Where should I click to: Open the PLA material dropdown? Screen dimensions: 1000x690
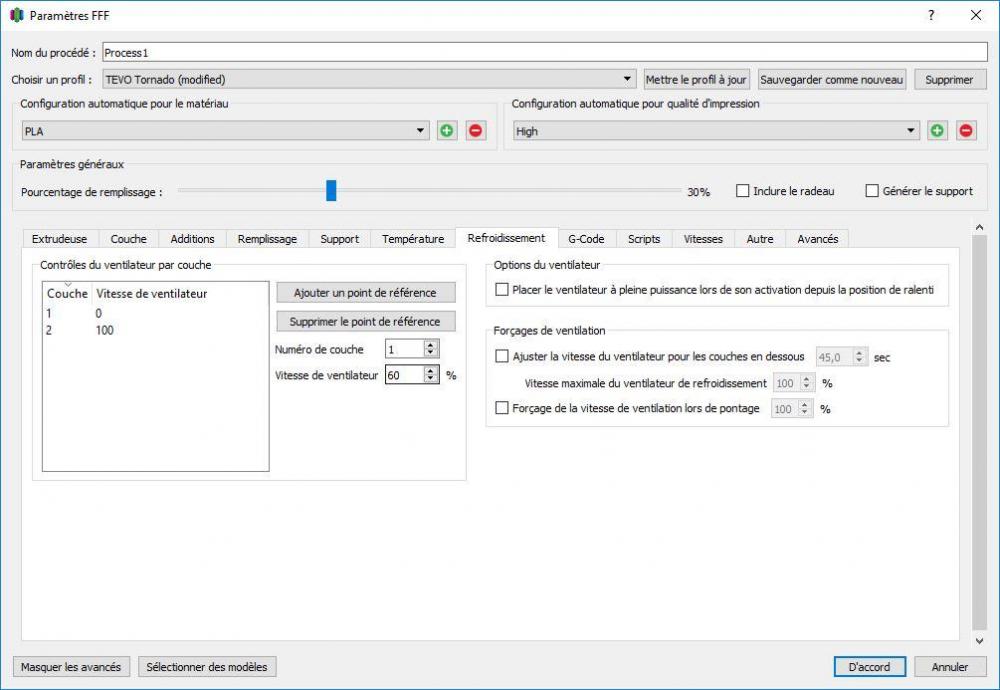point(226,131)
